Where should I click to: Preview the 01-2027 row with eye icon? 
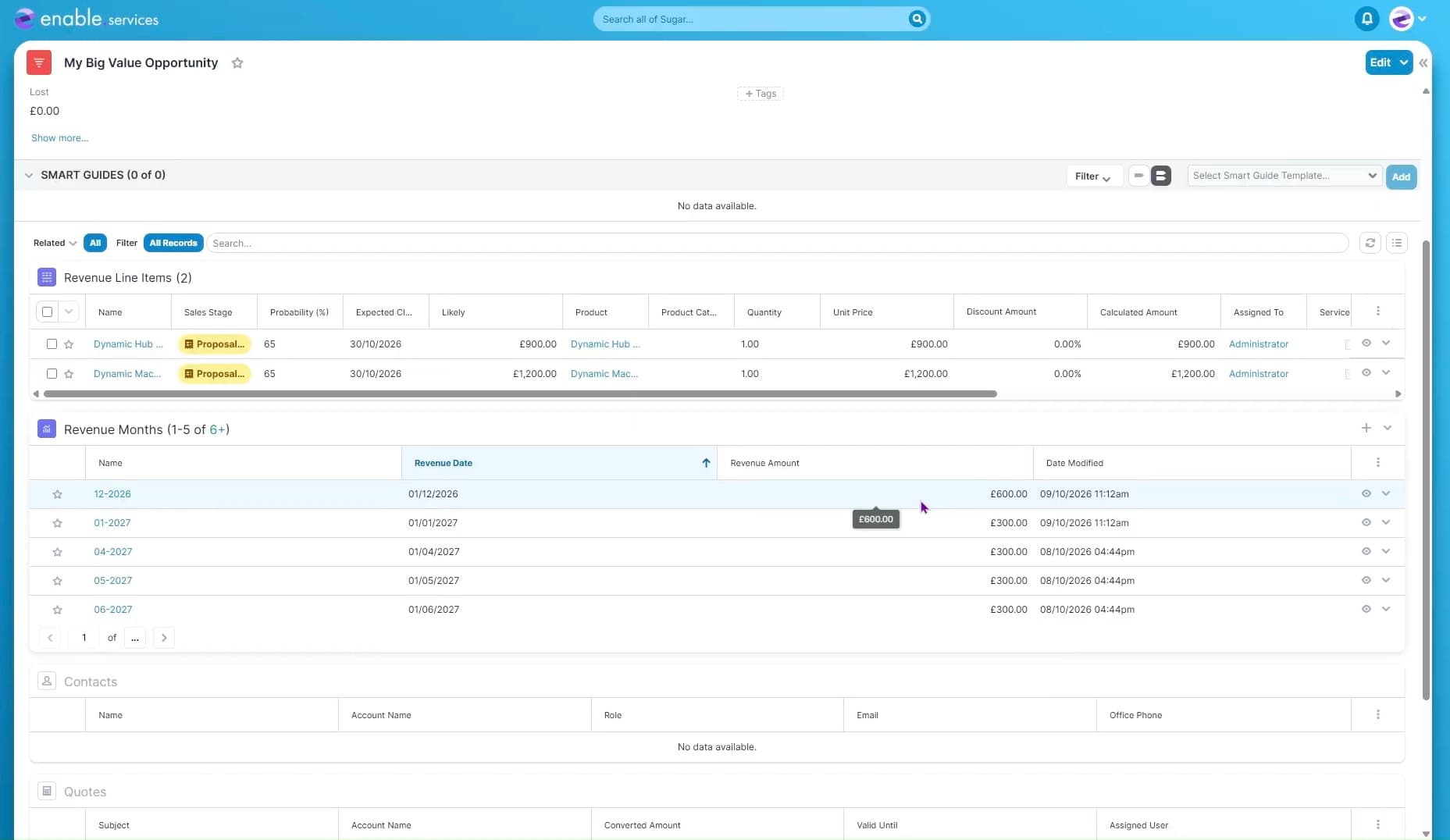1366,522
